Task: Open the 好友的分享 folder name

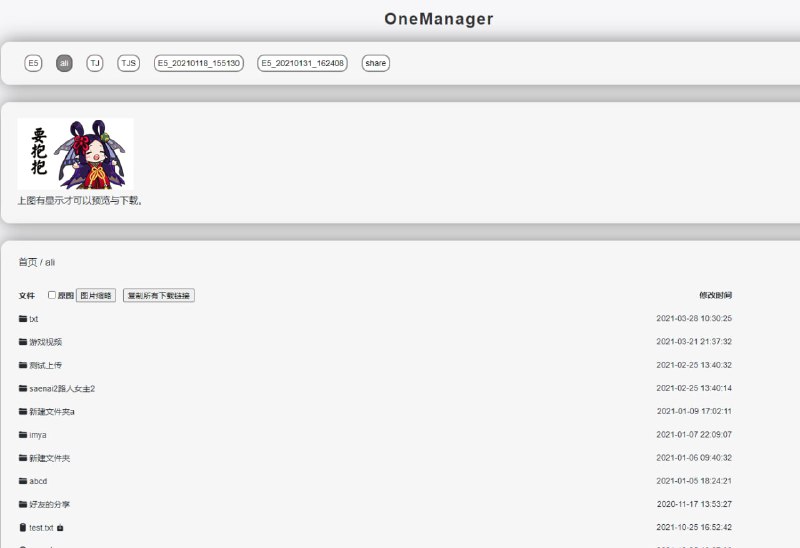Action: pos(49,505)
